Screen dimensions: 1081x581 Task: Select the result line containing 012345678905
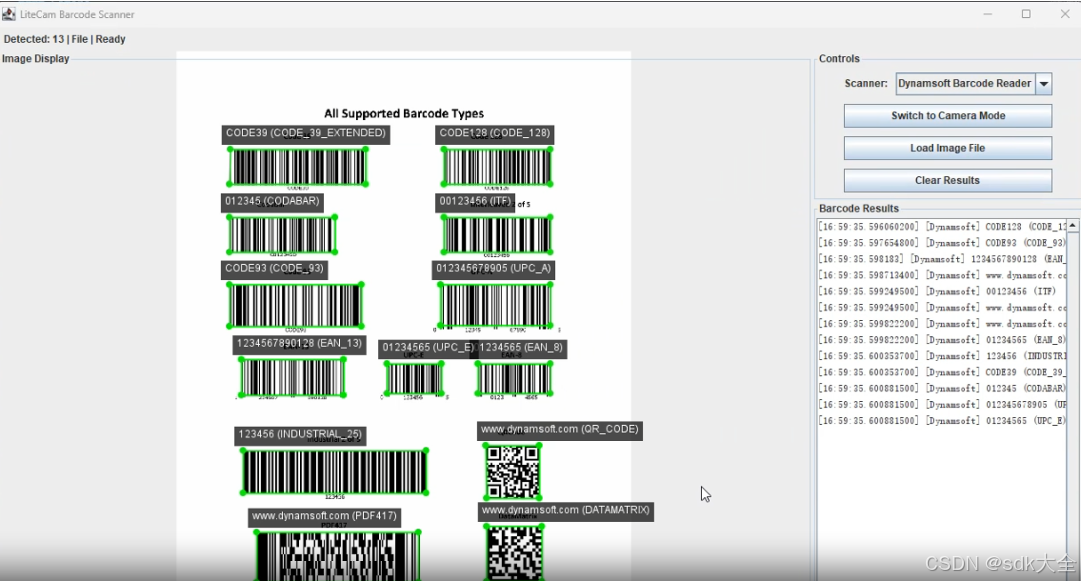tap(942, 405)
